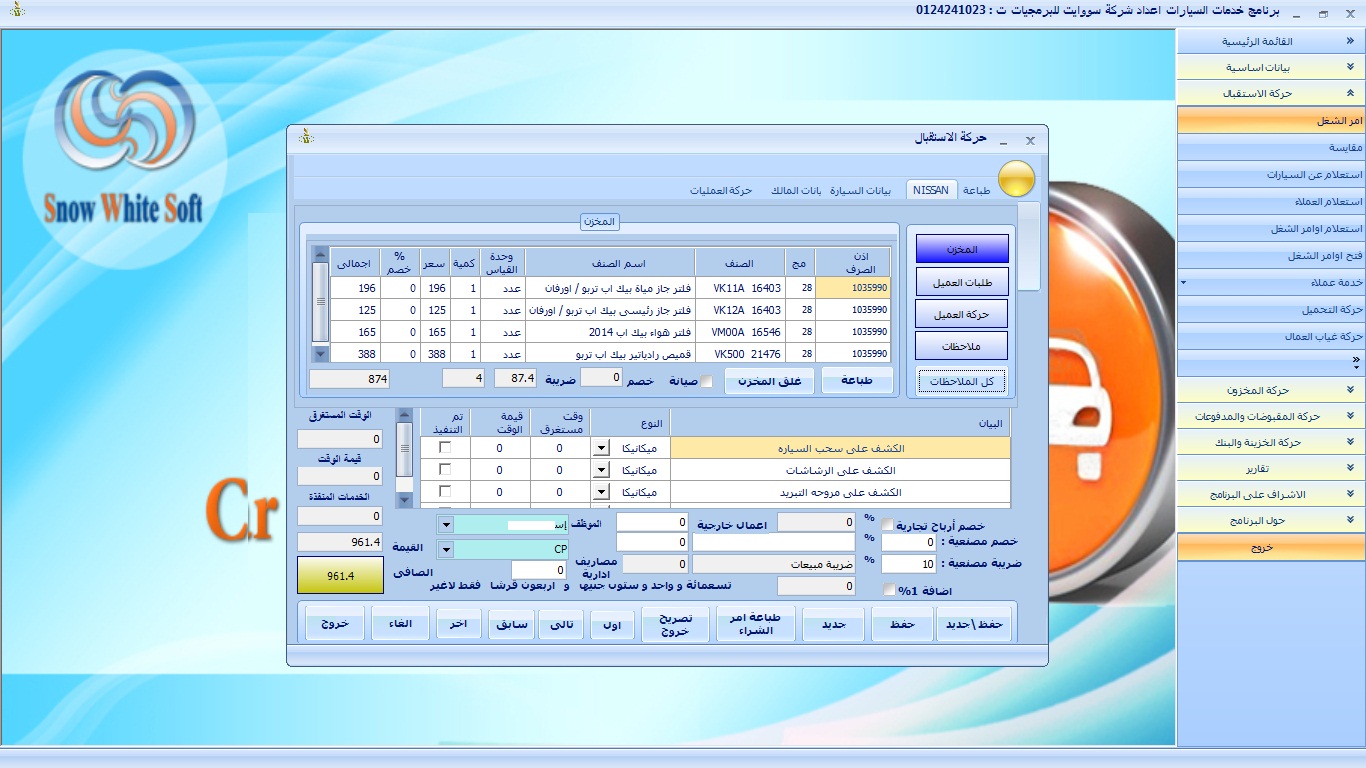The image size is (1366, 768).
Task: Check تم التنفيذ for الكشف على الرشاشات
Action: (x=445, y=470)
